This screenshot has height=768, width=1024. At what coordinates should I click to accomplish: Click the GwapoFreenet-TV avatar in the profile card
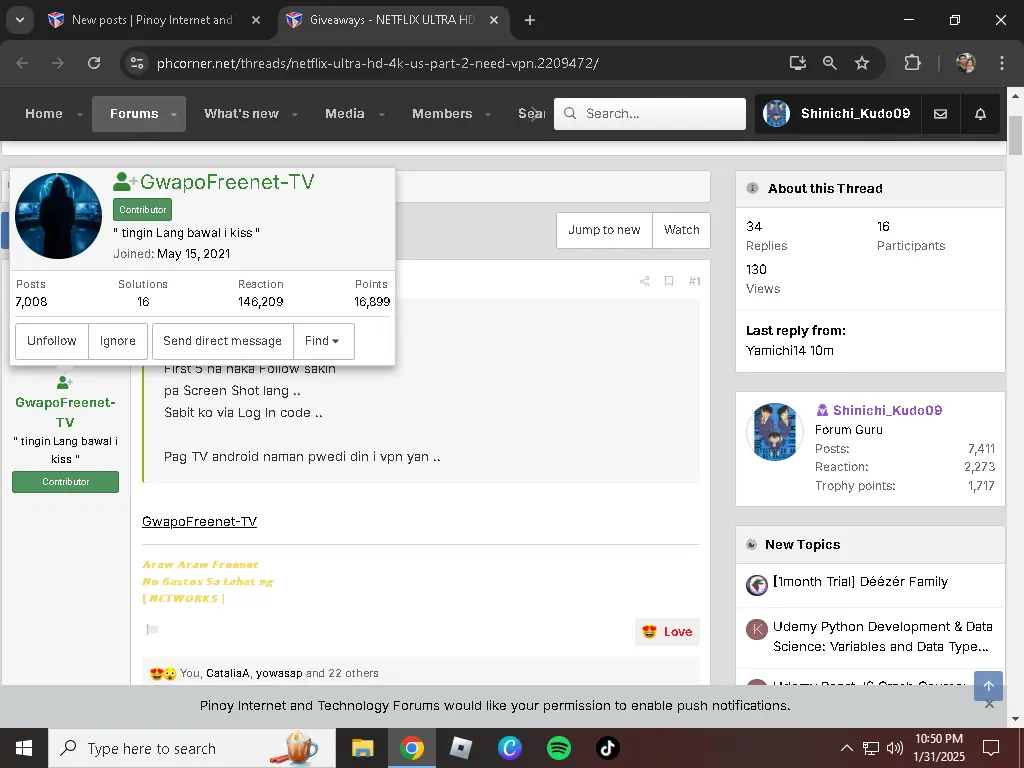click(58, 216)
